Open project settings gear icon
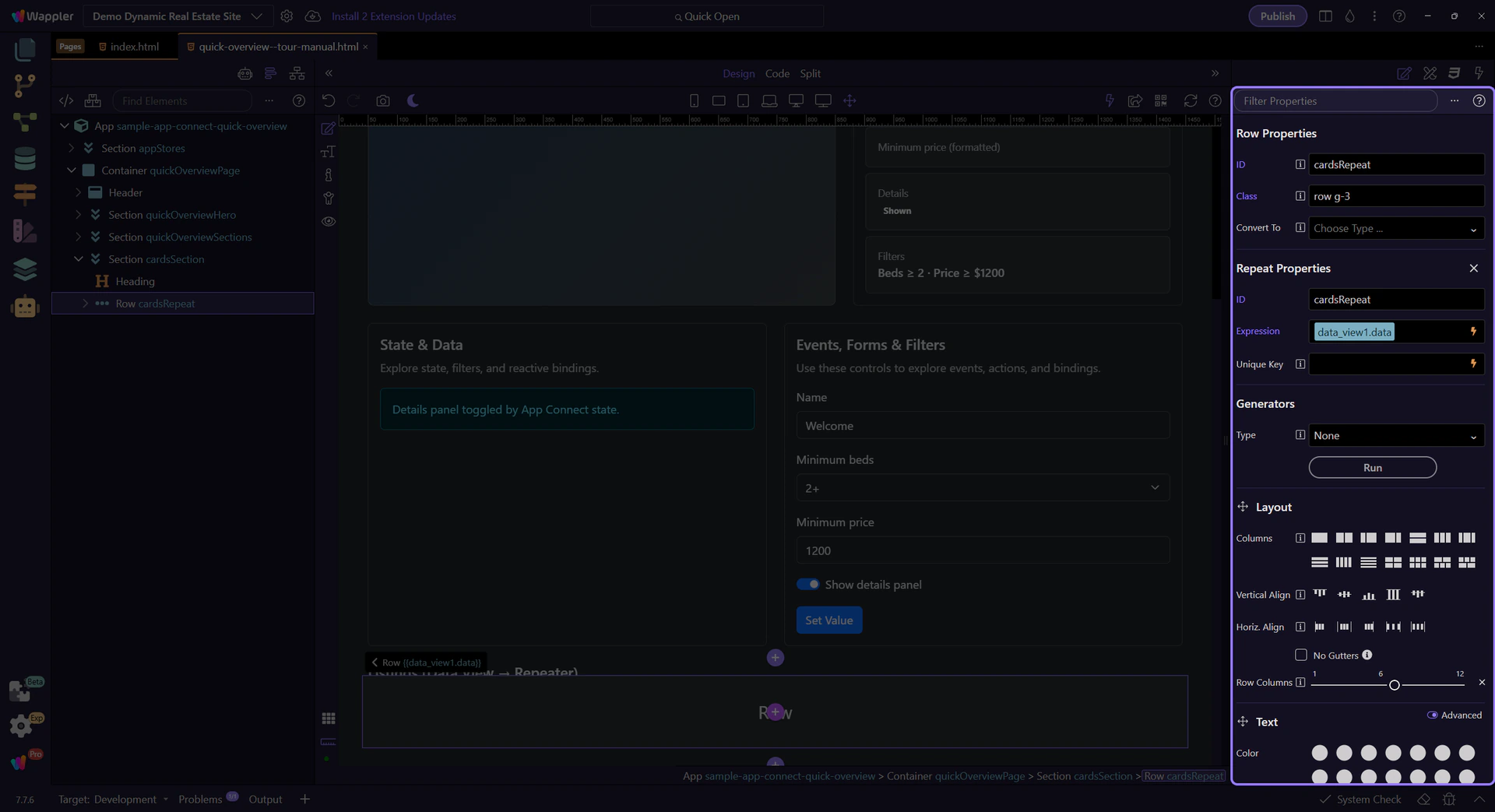The image size is (1495, 812). coord(287,16)
